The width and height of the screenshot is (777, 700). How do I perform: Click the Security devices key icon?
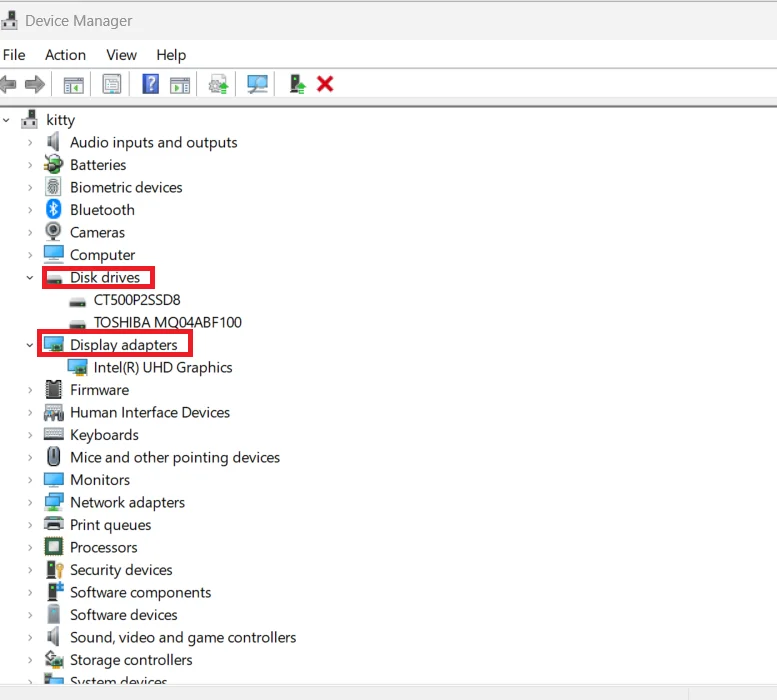pos(55,570)
